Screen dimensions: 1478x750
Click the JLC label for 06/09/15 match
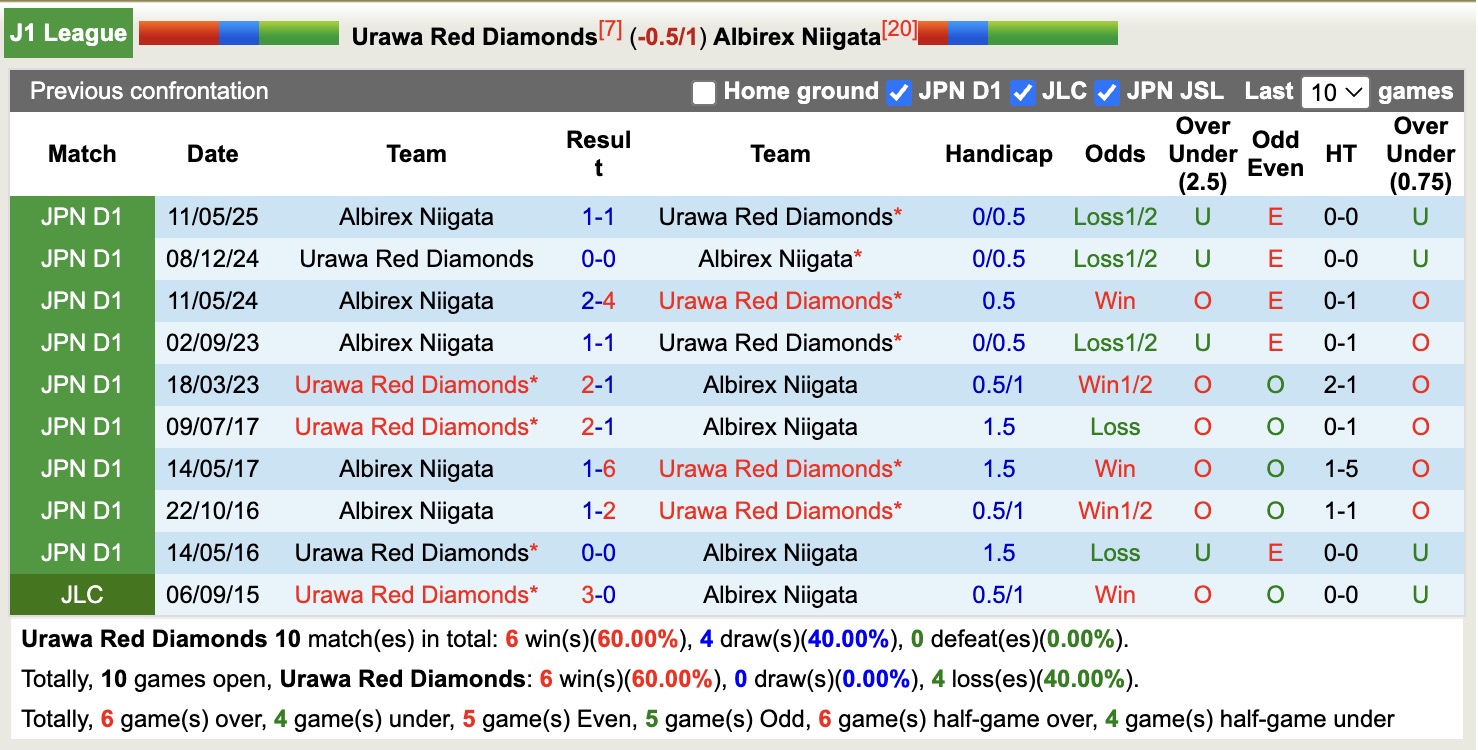tap(81, 594)
